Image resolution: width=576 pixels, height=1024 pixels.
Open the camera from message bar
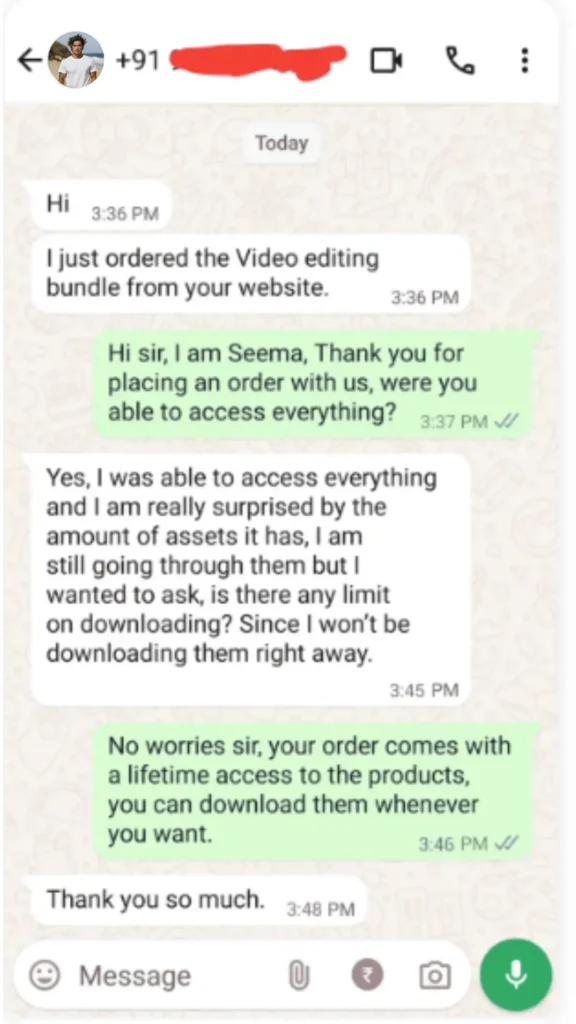click(x=434, y=976)
